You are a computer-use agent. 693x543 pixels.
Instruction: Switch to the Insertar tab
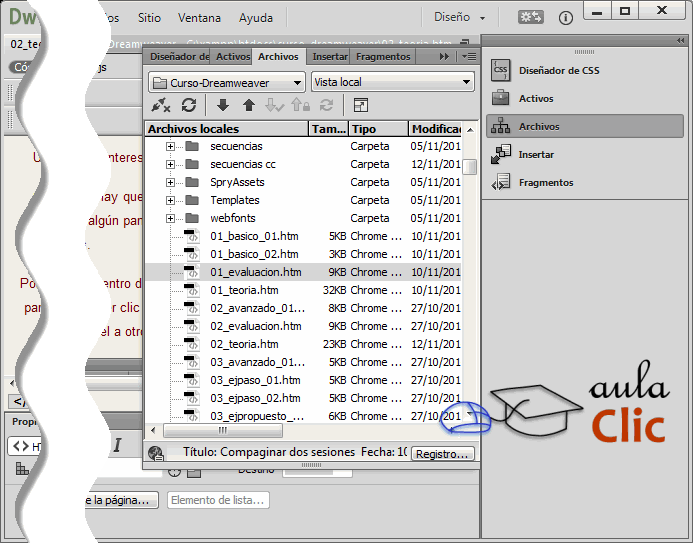click(x=330, y=57)
